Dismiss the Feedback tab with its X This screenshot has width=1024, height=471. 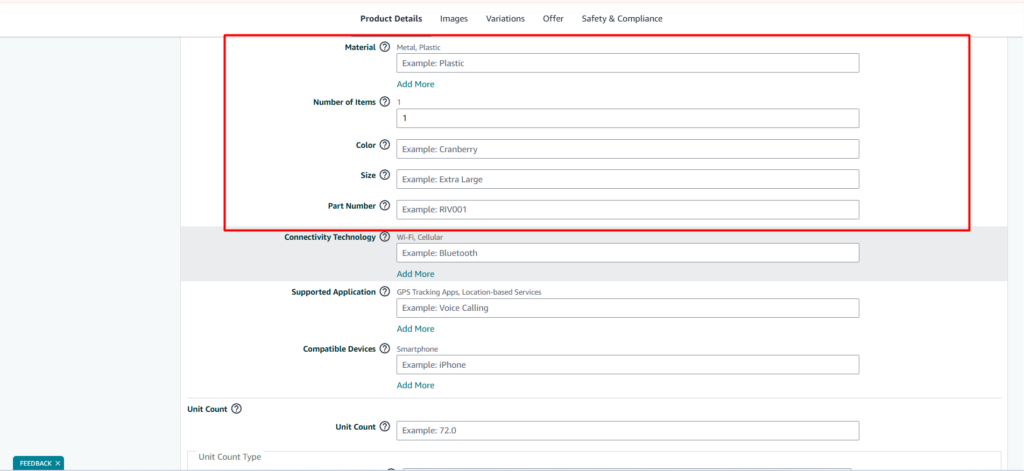point(57,463)
